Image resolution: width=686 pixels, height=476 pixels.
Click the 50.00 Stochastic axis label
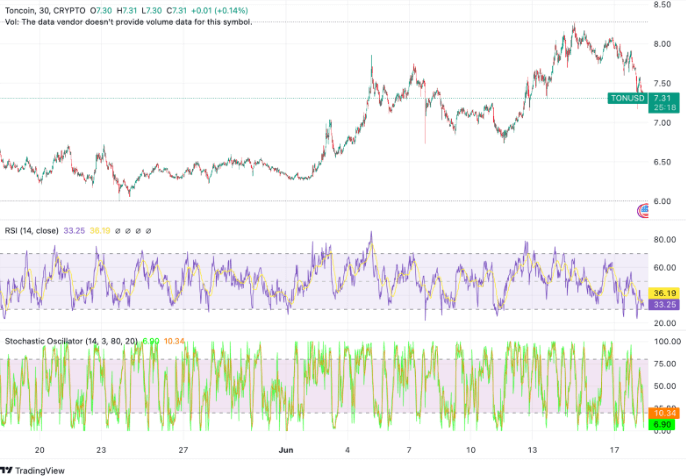pos(665,386)
